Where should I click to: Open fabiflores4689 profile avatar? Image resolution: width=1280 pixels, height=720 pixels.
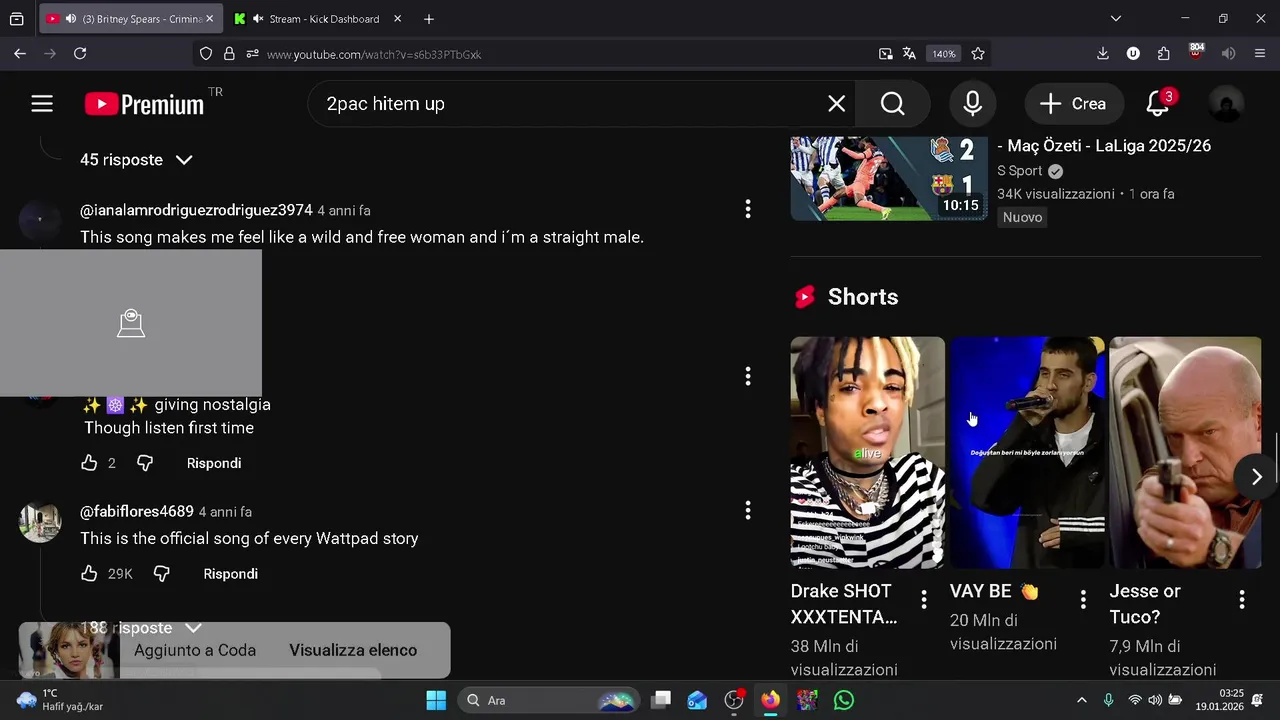40,522
